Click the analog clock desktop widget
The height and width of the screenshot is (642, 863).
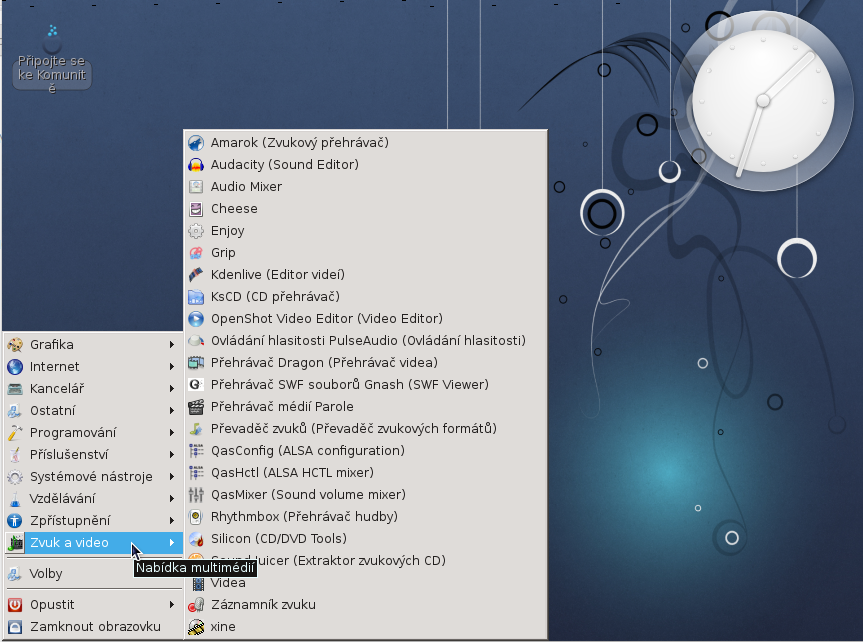point(763,101)
